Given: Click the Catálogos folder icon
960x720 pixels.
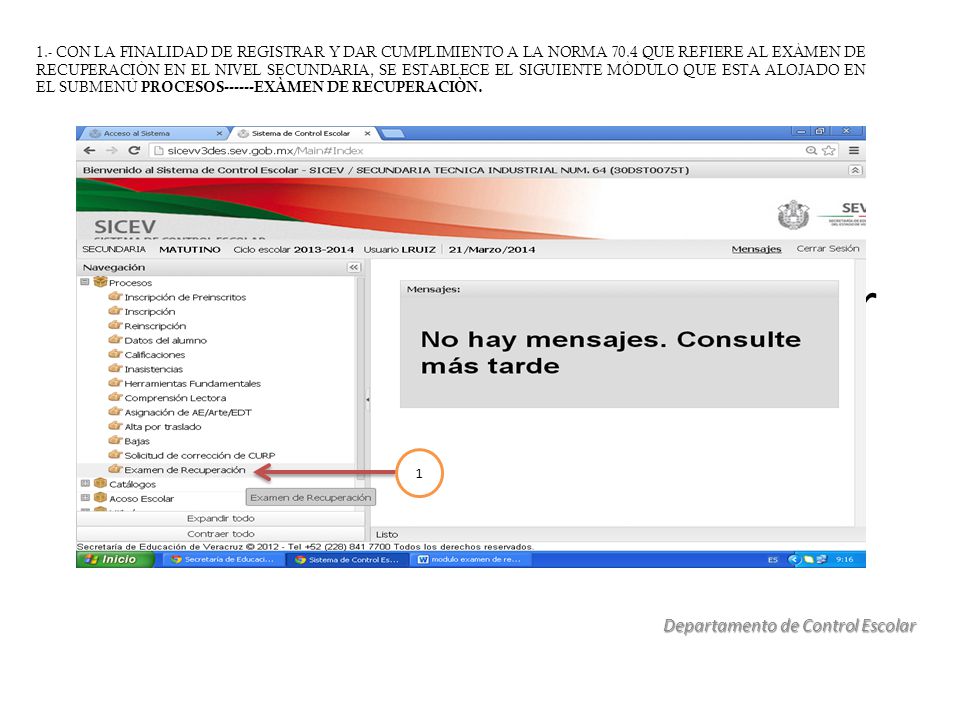Looking at the screenshot, I should 100,483.
